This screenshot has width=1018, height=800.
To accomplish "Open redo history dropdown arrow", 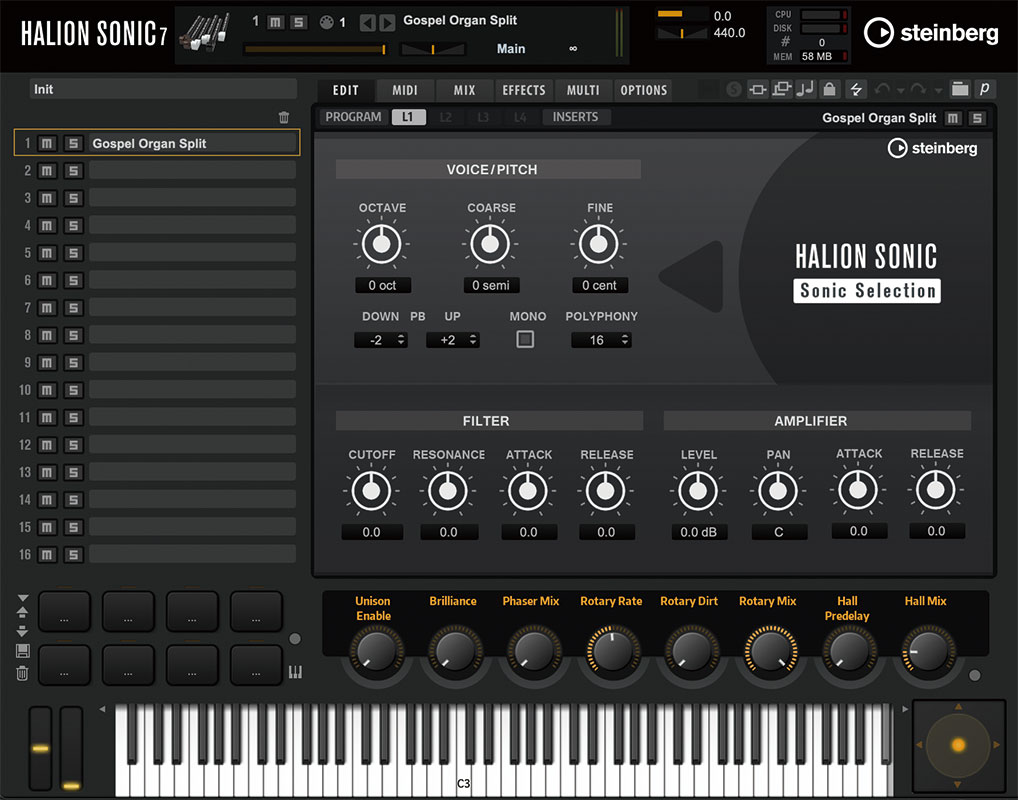I will [x=938, y=91].
